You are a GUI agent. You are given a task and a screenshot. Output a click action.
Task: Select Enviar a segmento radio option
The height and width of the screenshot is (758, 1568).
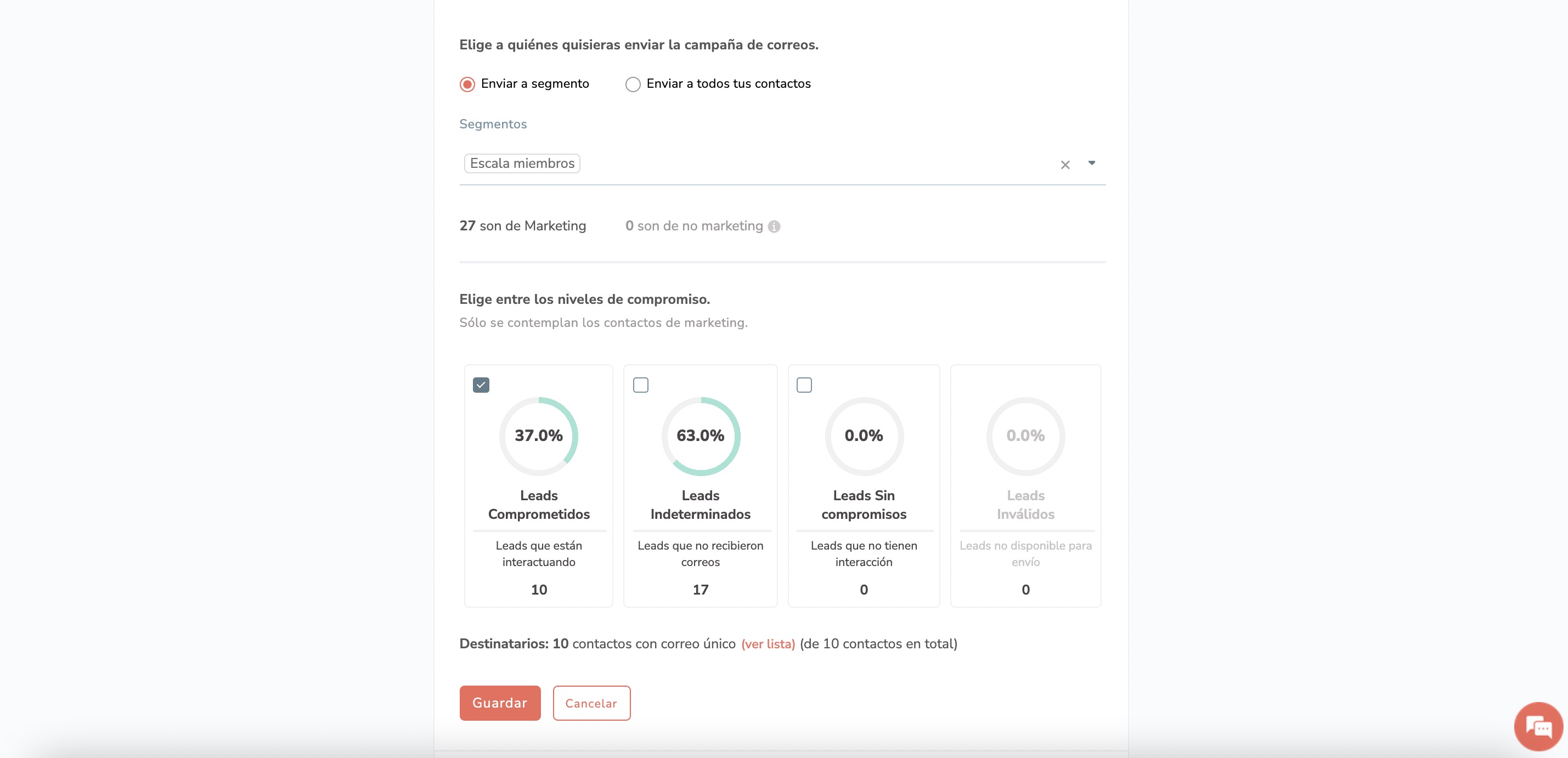pos(467,84)
